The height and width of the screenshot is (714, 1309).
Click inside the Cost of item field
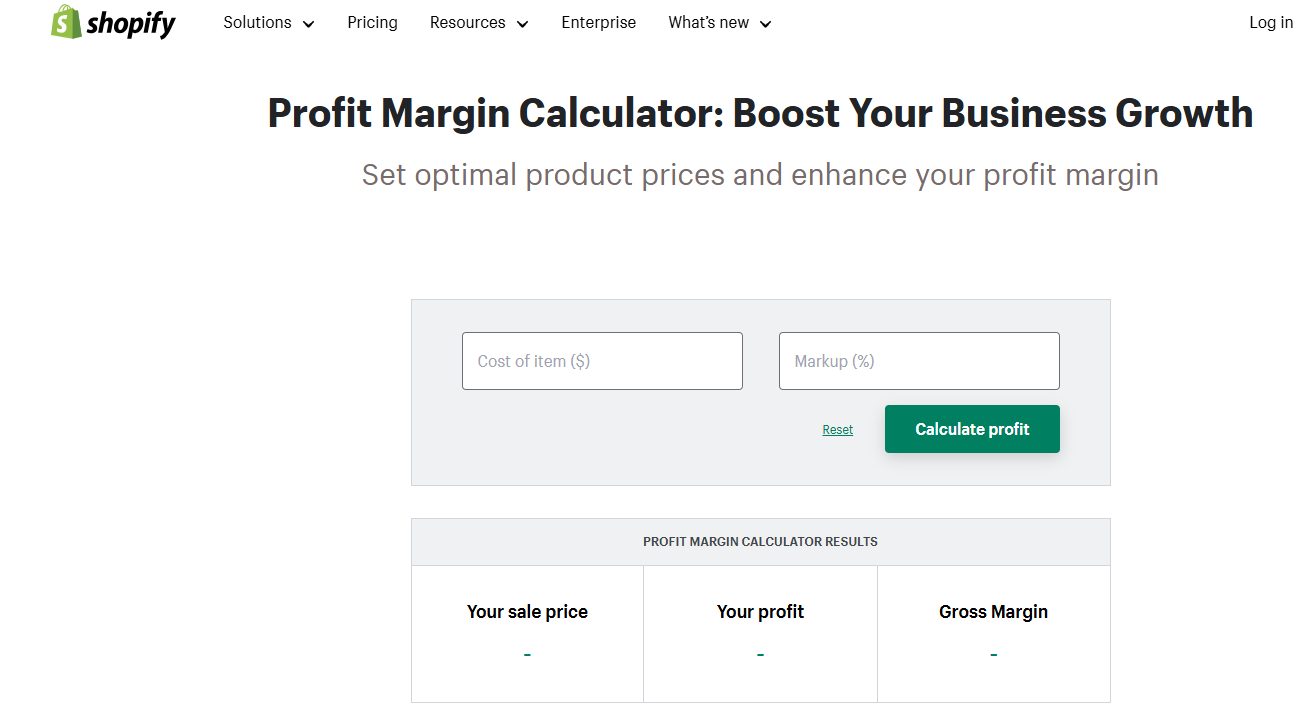(x=601, y=360)
